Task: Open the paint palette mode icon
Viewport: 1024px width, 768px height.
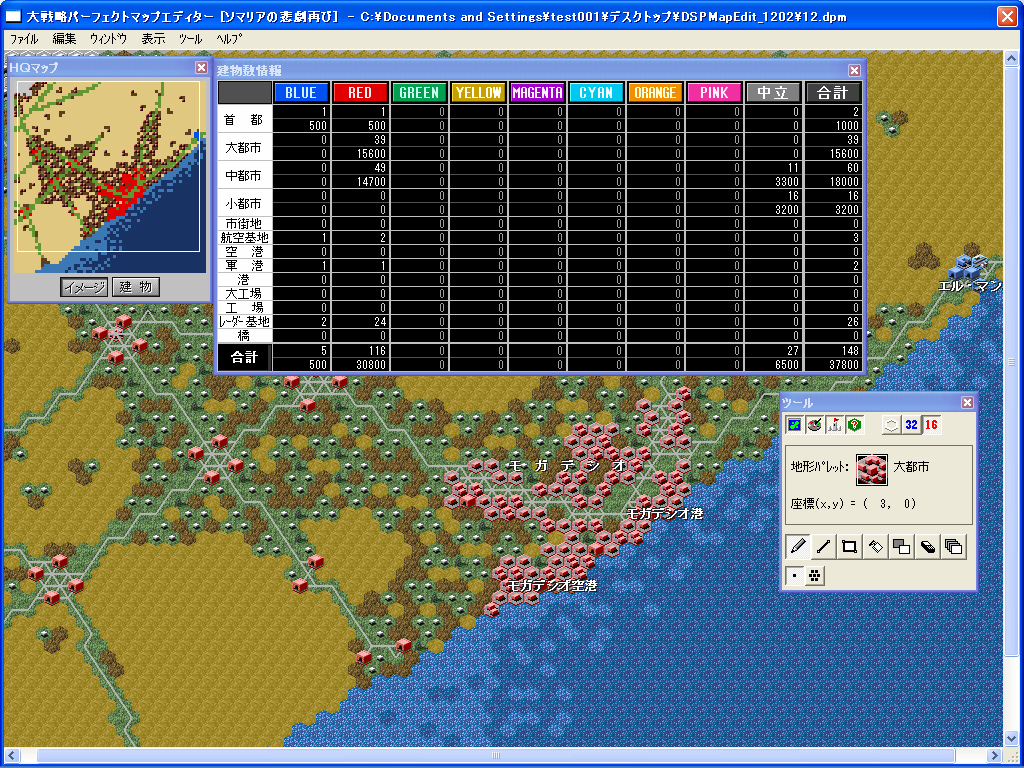Action: pos(815,424)
